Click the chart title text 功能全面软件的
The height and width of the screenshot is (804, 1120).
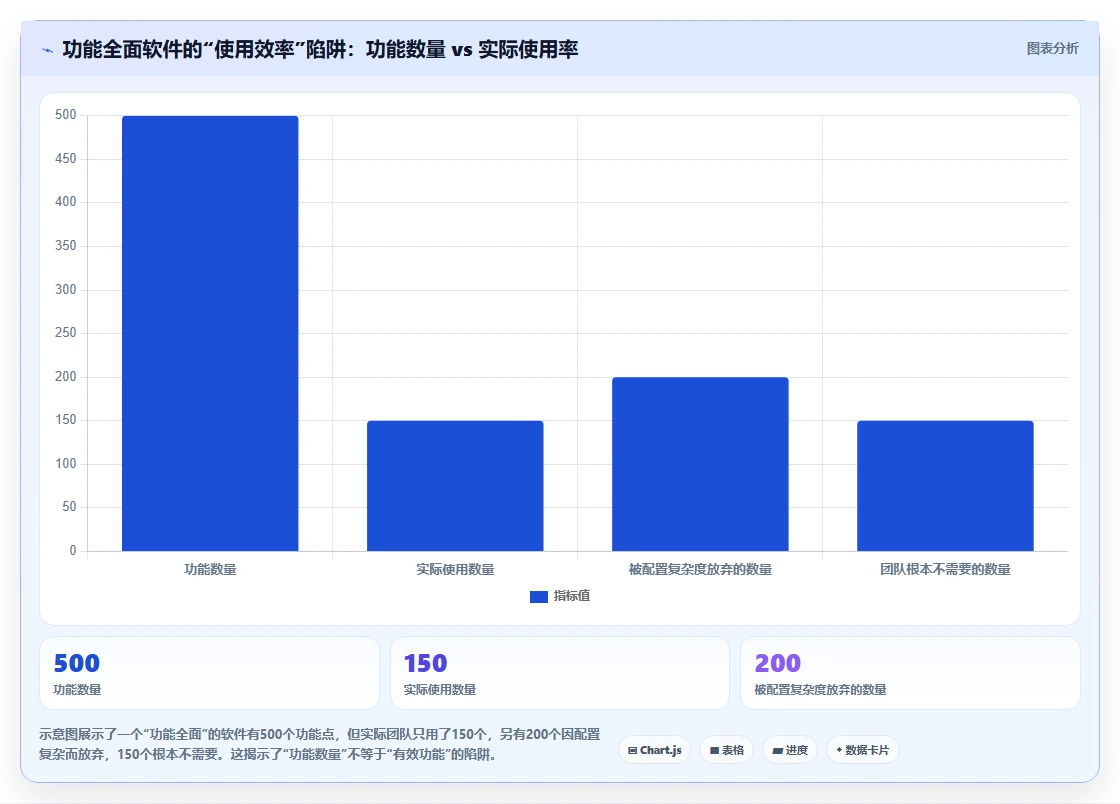(133, 49)
